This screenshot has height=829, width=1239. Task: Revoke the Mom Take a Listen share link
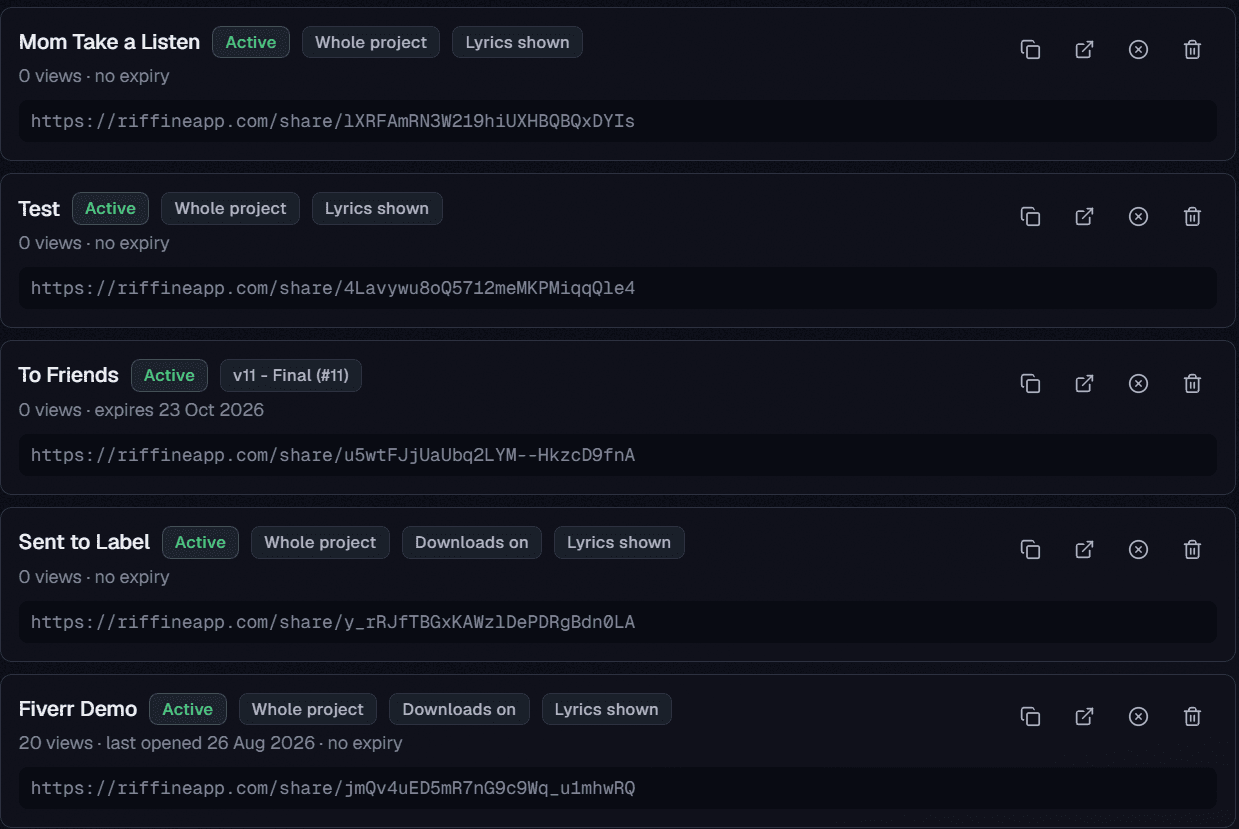pos(1138,50)
